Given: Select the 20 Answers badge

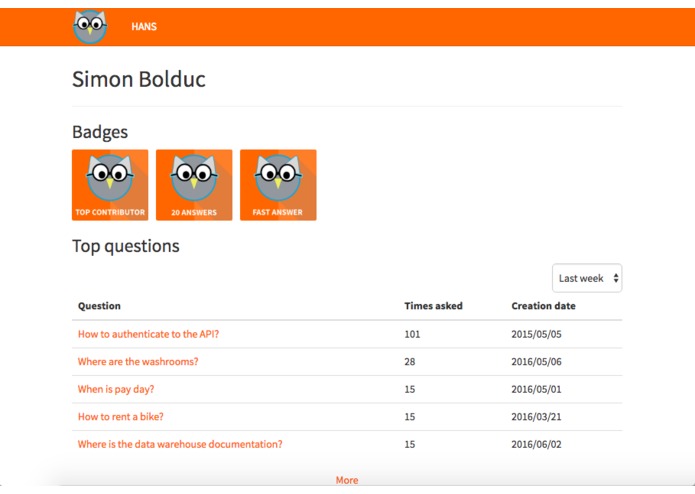Looking at the screenshot, I should pyautogui.click(x=194, y=185).
